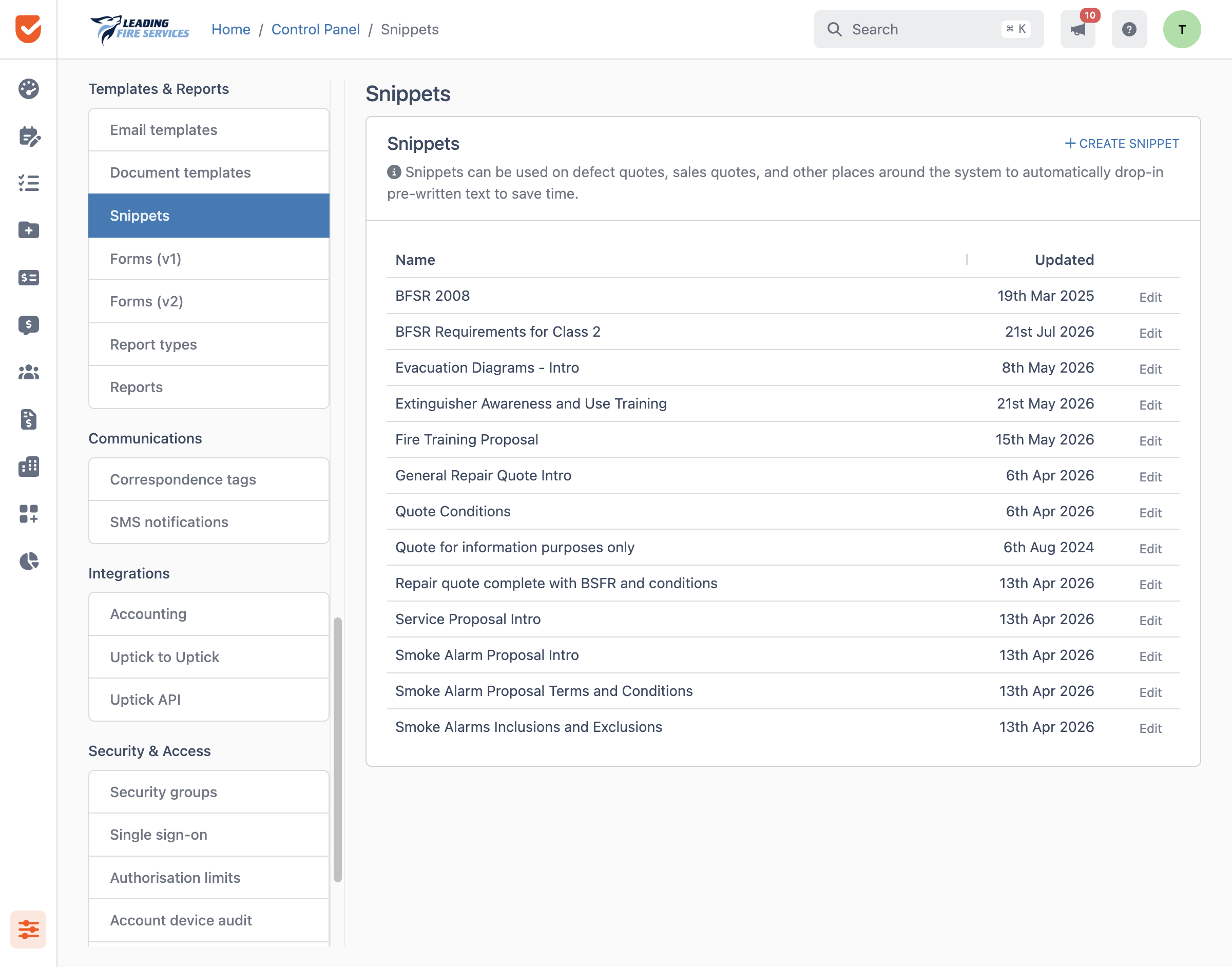Edit Smoke Alarms Inclusions and Exclusions snippet
Viewport: 1232px width, 967px height.
coord(1150,729)
